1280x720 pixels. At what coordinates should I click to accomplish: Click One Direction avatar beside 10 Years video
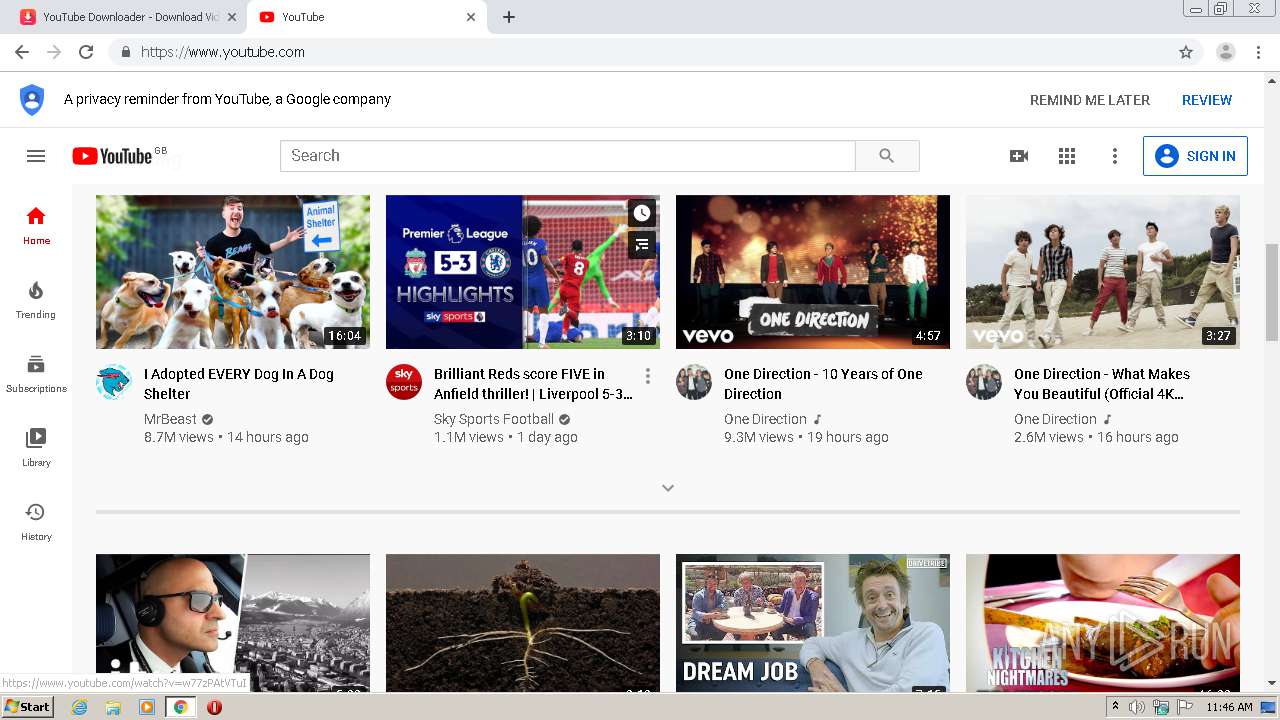(694, 382)
